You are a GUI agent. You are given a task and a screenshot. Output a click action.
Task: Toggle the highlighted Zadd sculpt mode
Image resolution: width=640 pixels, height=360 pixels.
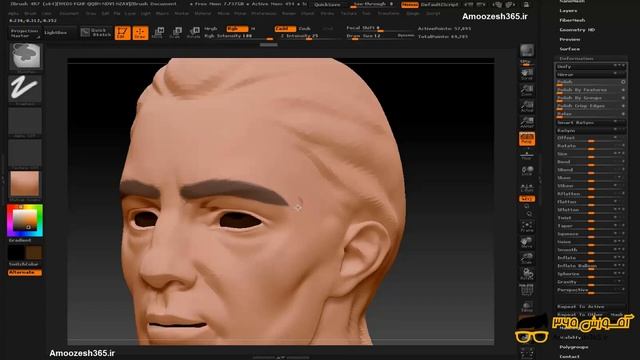point(285,29)
